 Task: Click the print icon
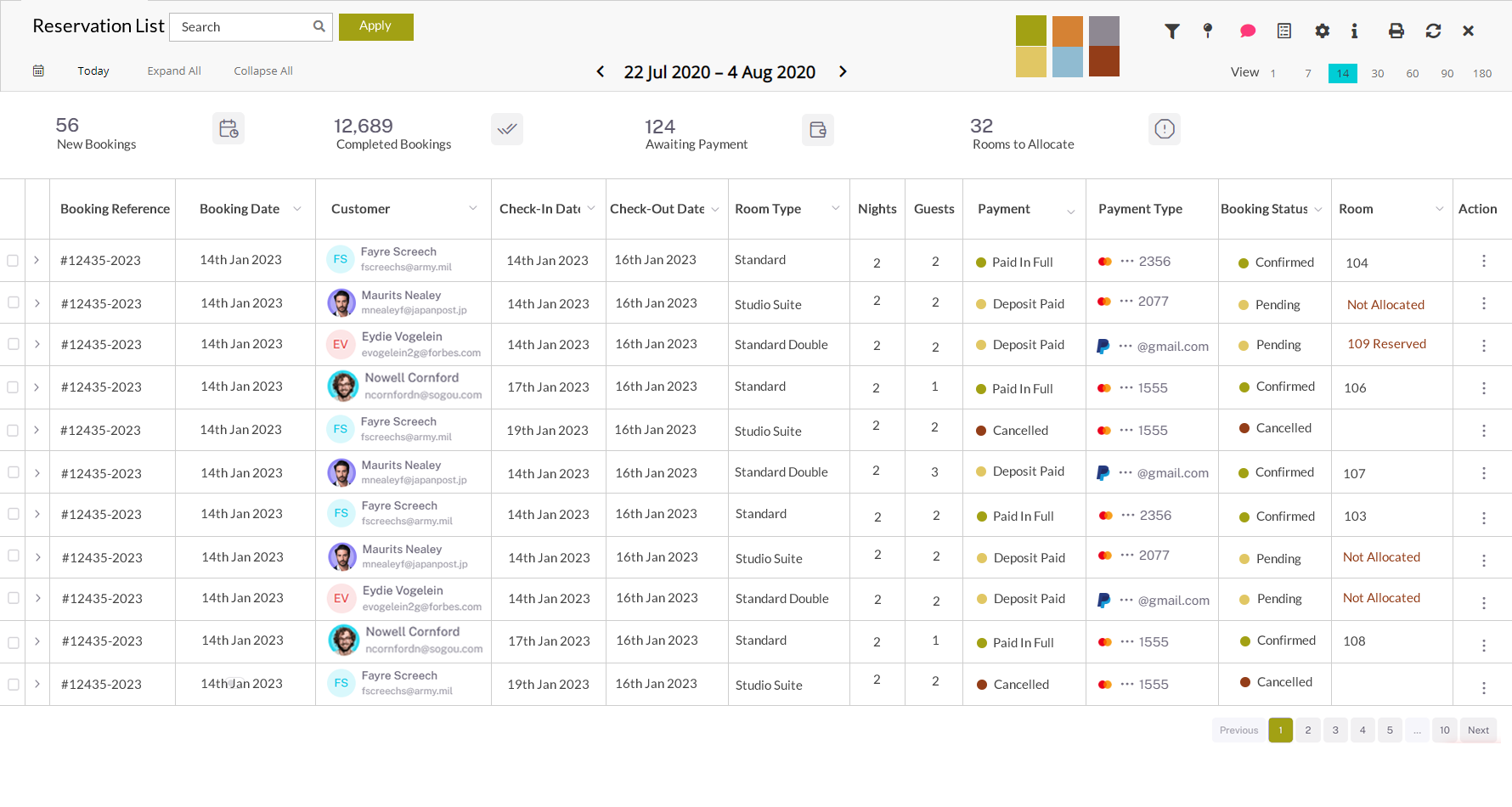1396,31
